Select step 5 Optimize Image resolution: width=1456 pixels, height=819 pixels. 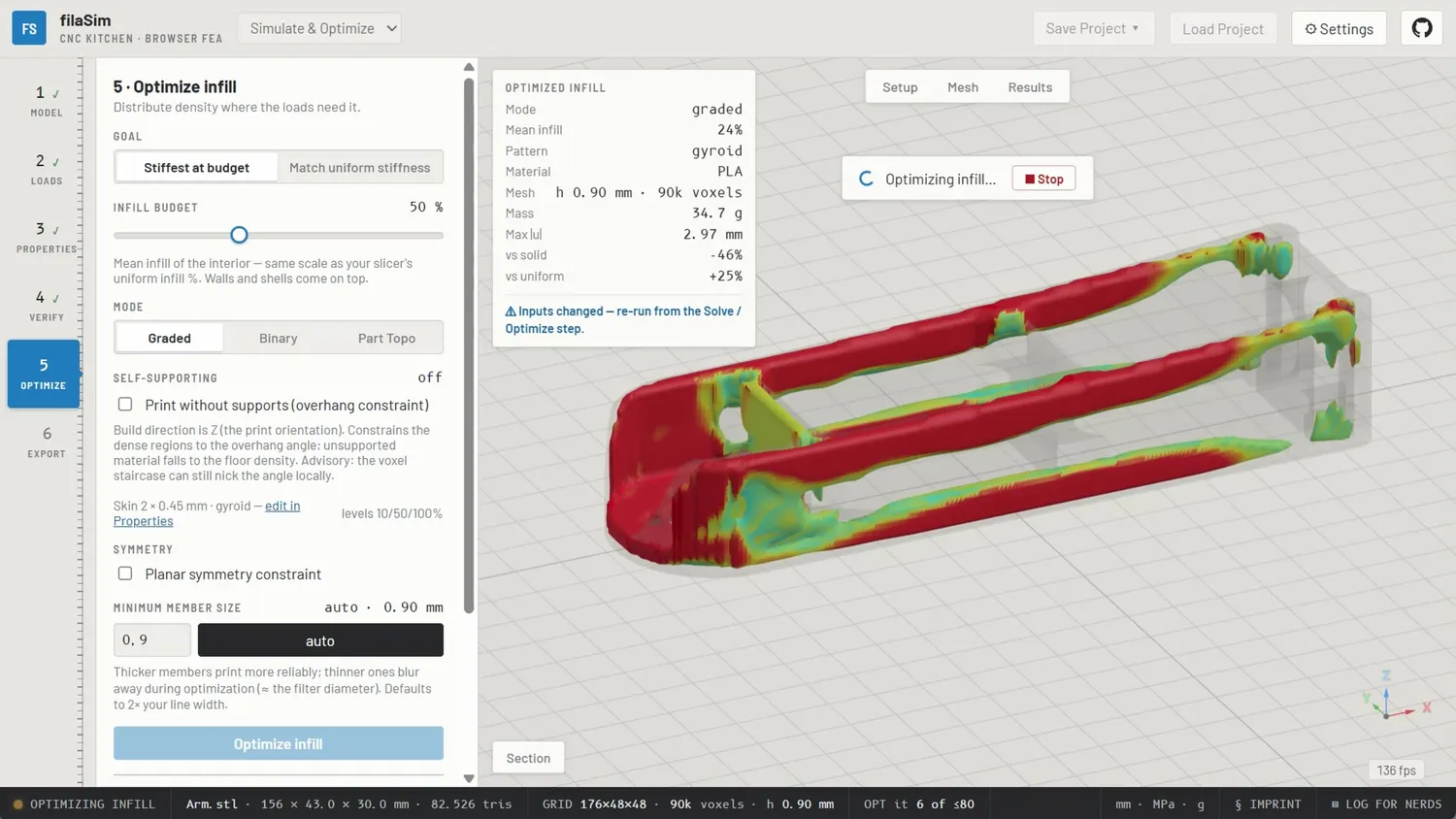click(x=44, y=374)
